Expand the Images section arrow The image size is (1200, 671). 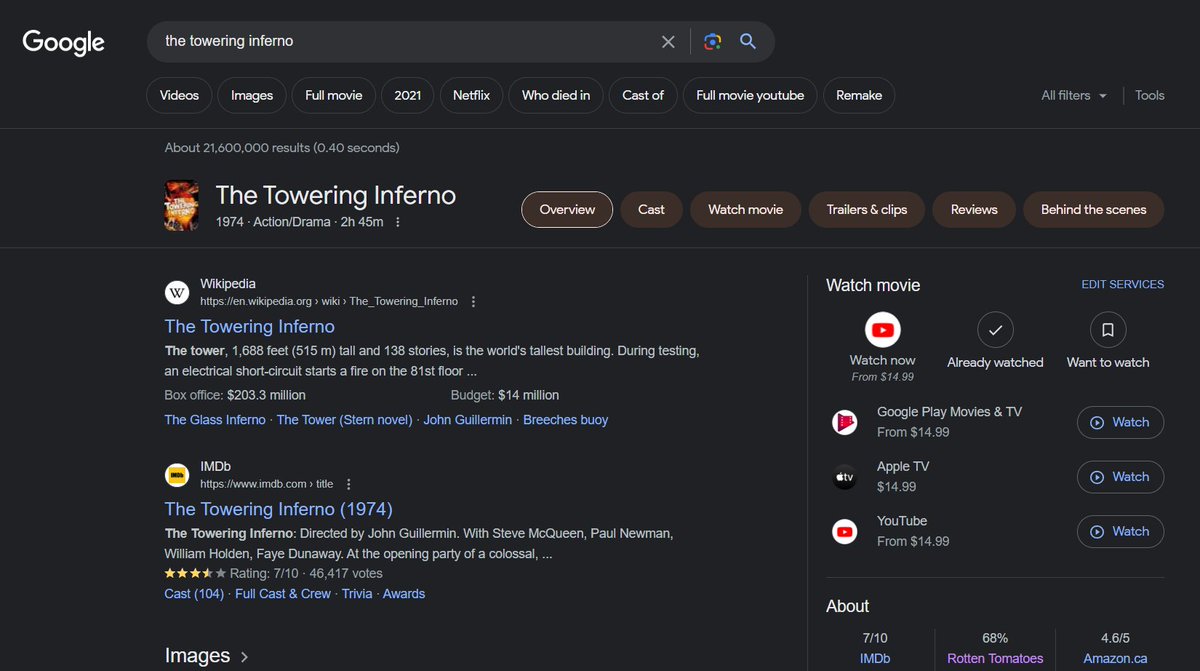244,657
